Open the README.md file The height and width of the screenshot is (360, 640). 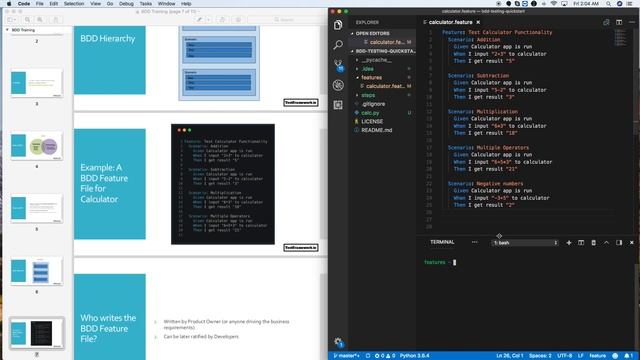click(x=376, y=130)
